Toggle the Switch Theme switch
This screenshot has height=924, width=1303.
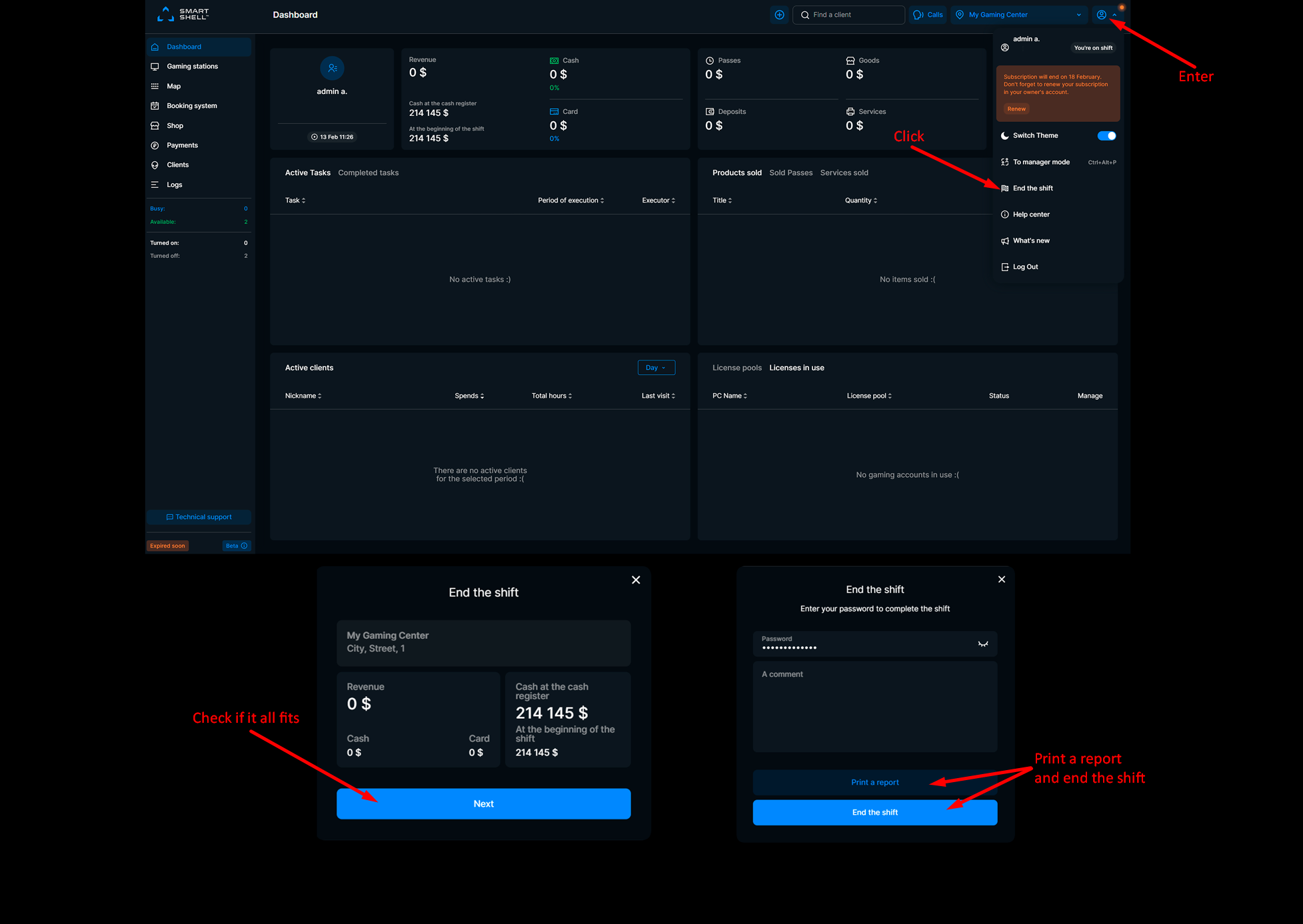coord(1106,136)
